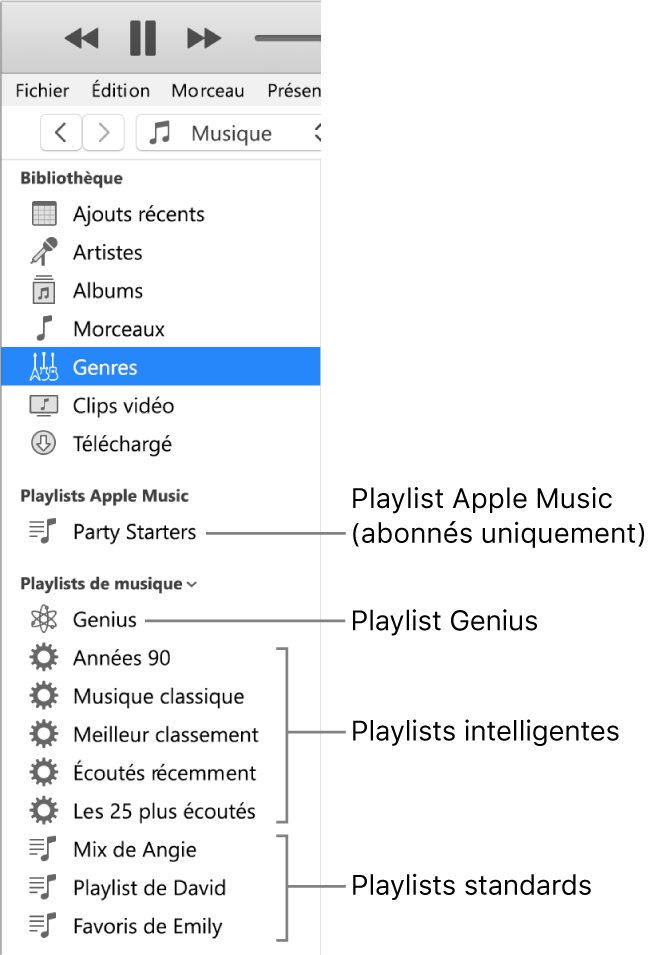The width and height of the screenshot is (652, 955).
Task: Collapse the Playlists de musique section
Action: tap(190, 584)
